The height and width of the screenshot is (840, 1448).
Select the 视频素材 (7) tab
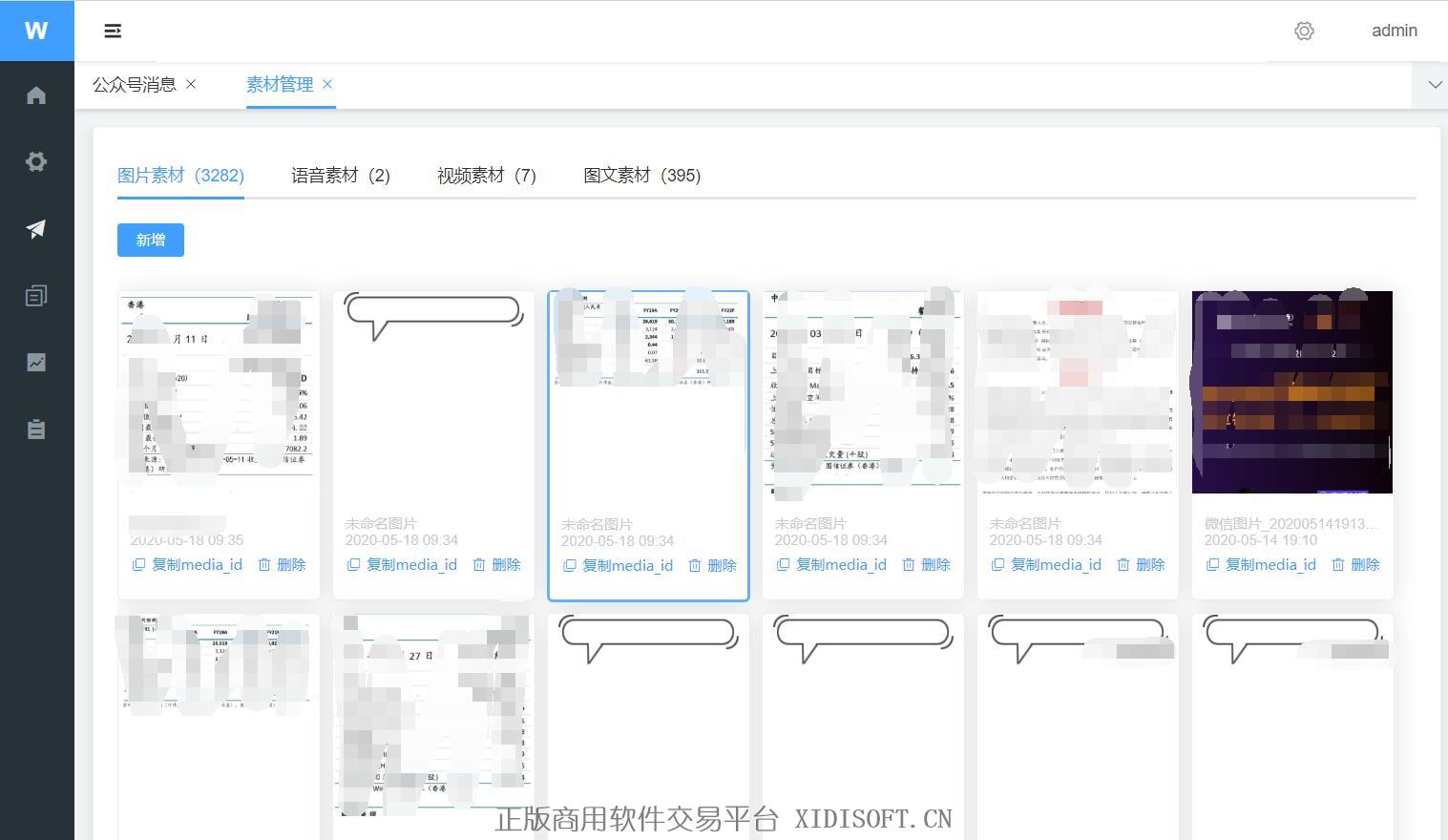tap(487, 176)
